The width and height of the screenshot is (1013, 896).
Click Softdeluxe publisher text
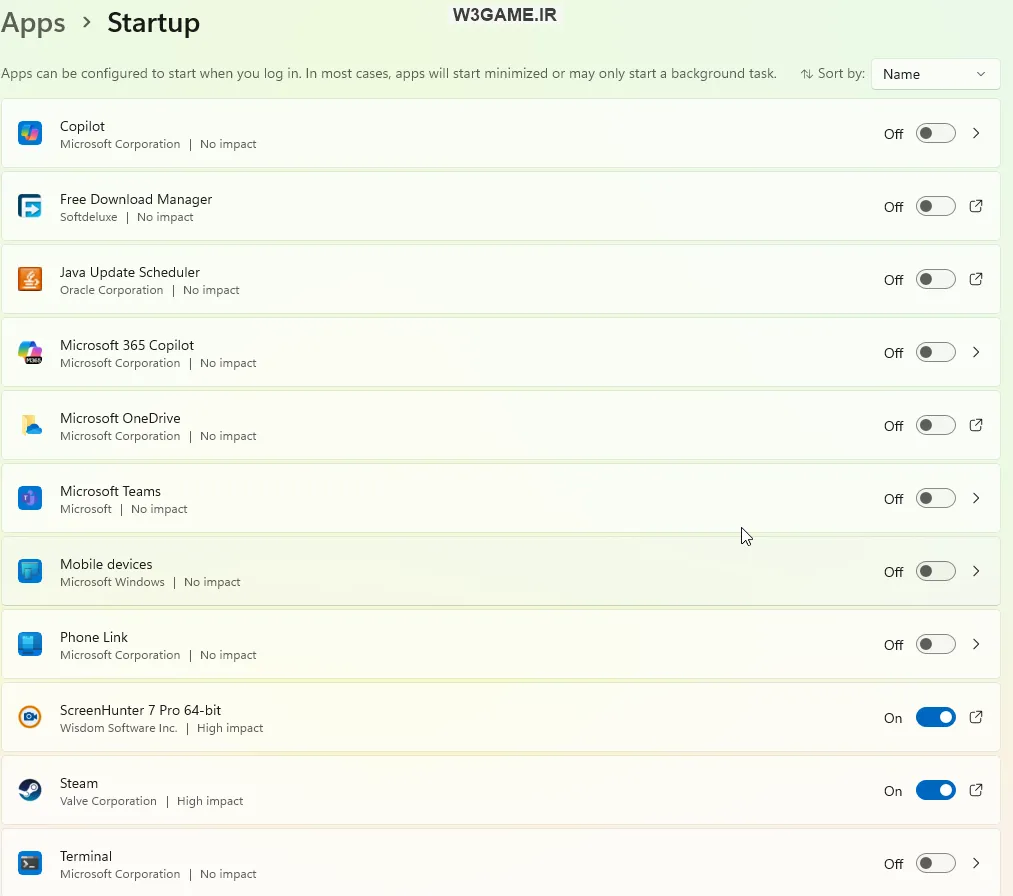pyautogui.click(x=89, y=217)
